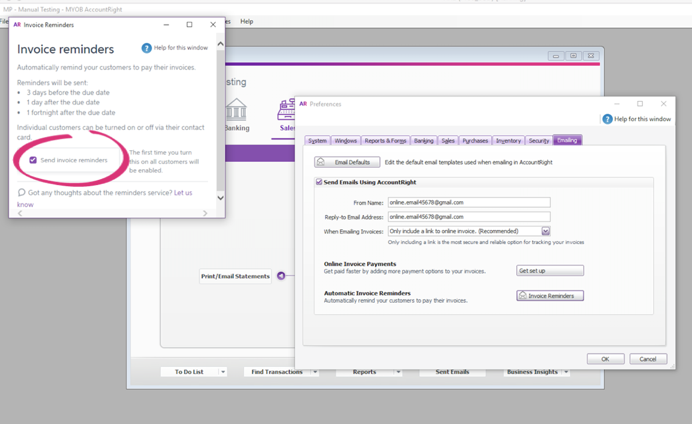Click help icon in Invoice Reminders window

(147, 48)
